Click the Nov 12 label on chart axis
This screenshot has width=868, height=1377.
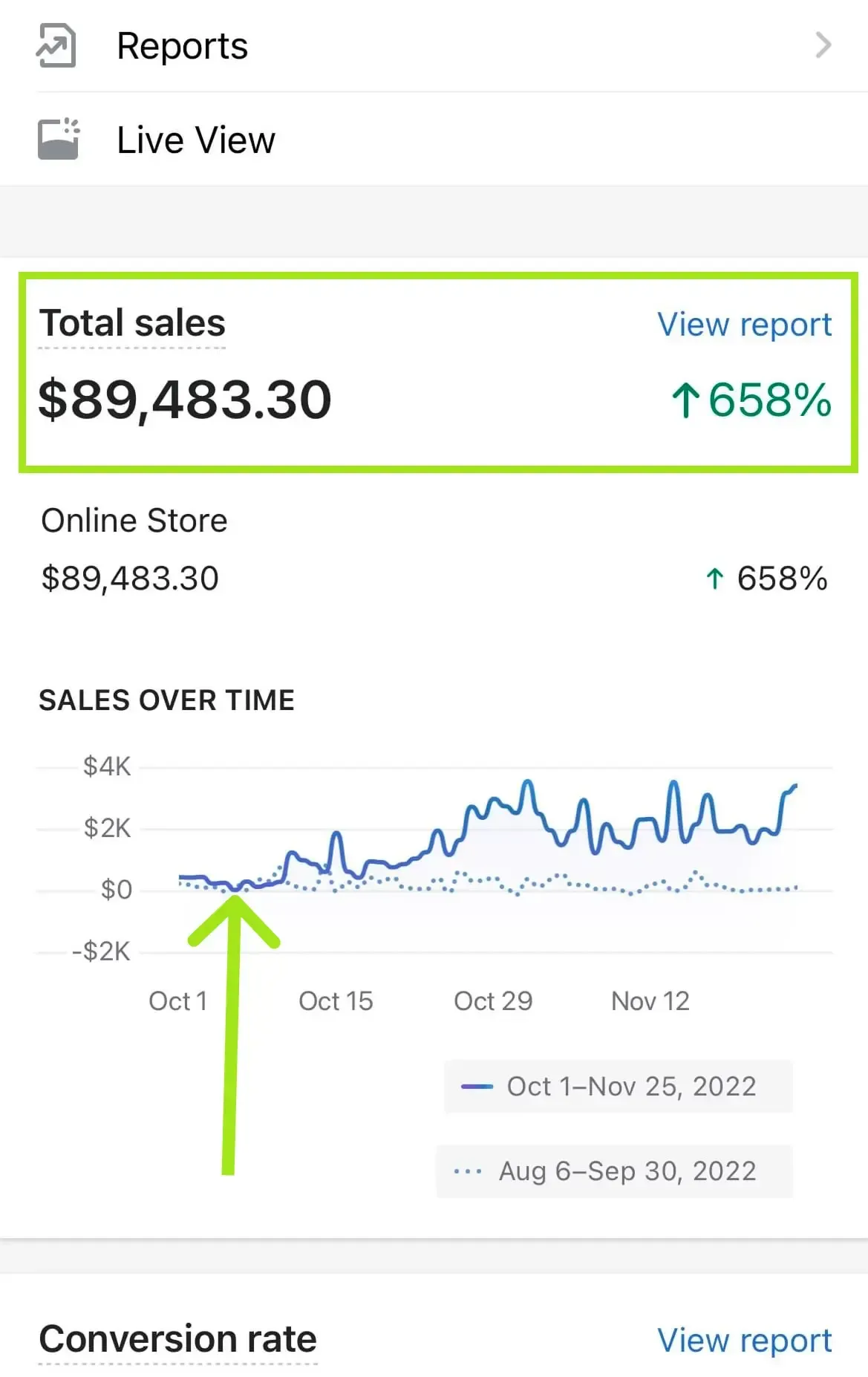click(x=650, y=1001)
